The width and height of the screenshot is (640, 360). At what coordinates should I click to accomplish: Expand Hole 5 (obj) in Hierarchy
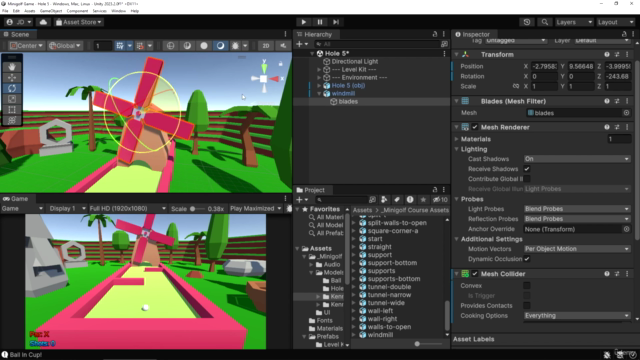click(319, 86)
